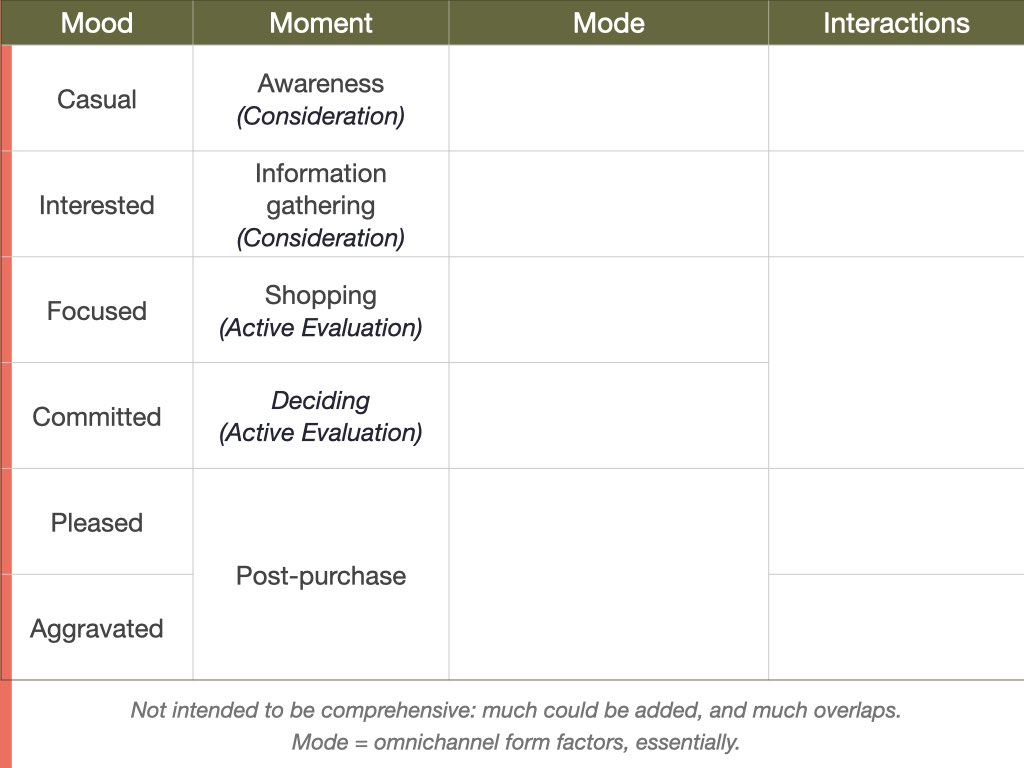Viewport: 1024px width, 768px height.
Task: Click the Committed mood cell
Action: (97, 416)
